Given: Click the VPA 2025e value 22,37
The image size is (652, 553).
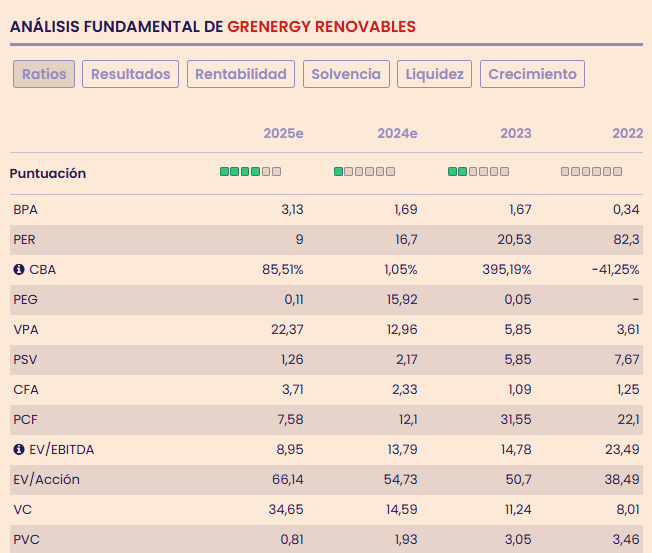Looking at the screenshot, I should point(287,330).
